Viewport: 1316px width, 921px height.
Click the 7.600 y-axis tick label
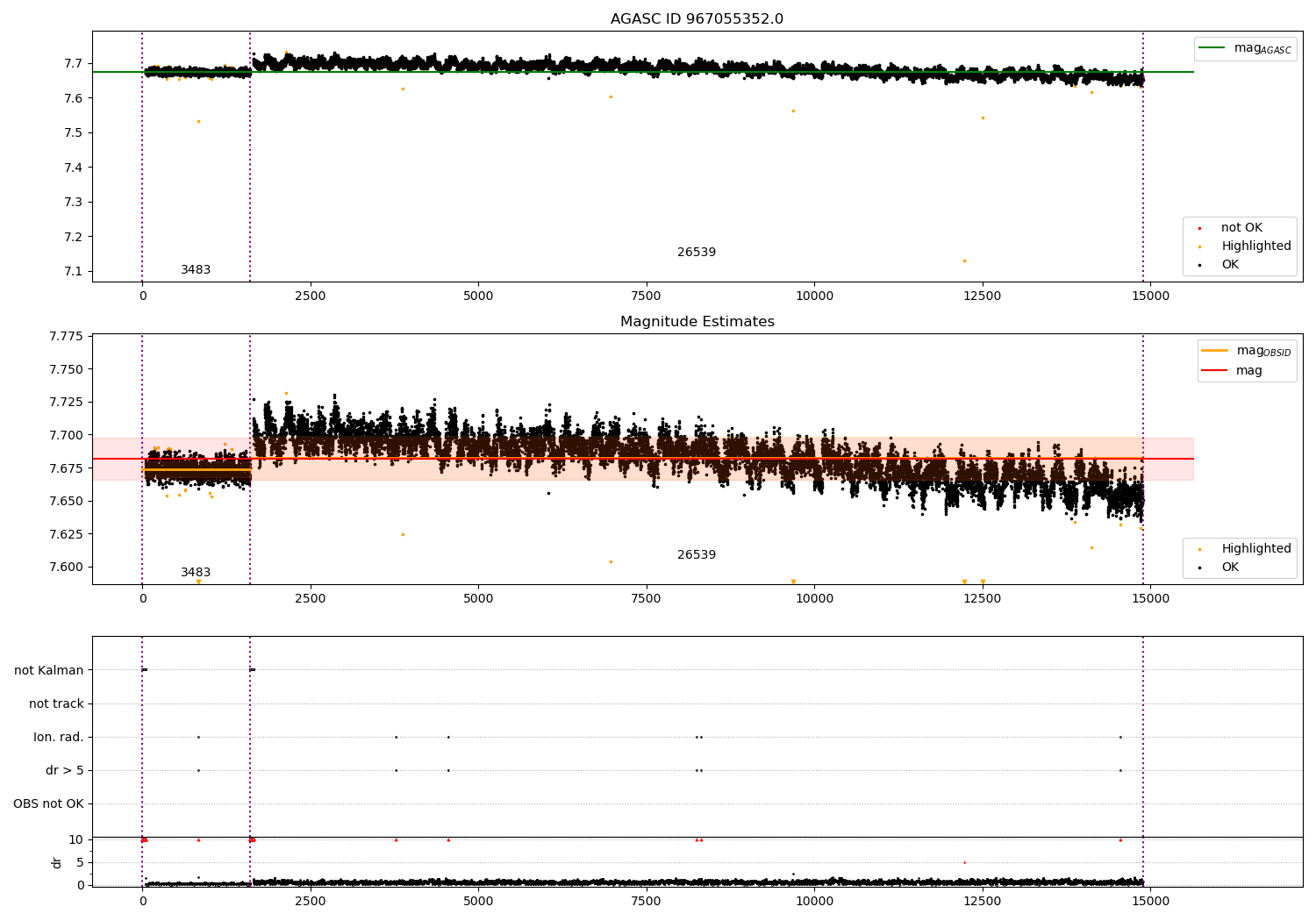pyautogui.click(x=66, y=568)
